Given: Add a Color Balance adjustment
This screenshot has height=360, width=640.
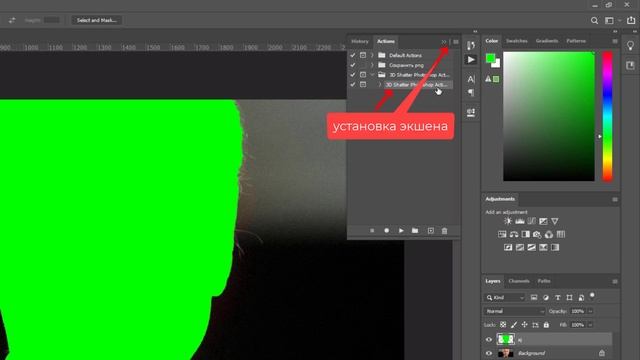Looking at the screenshot, I should tap(514, 234).
